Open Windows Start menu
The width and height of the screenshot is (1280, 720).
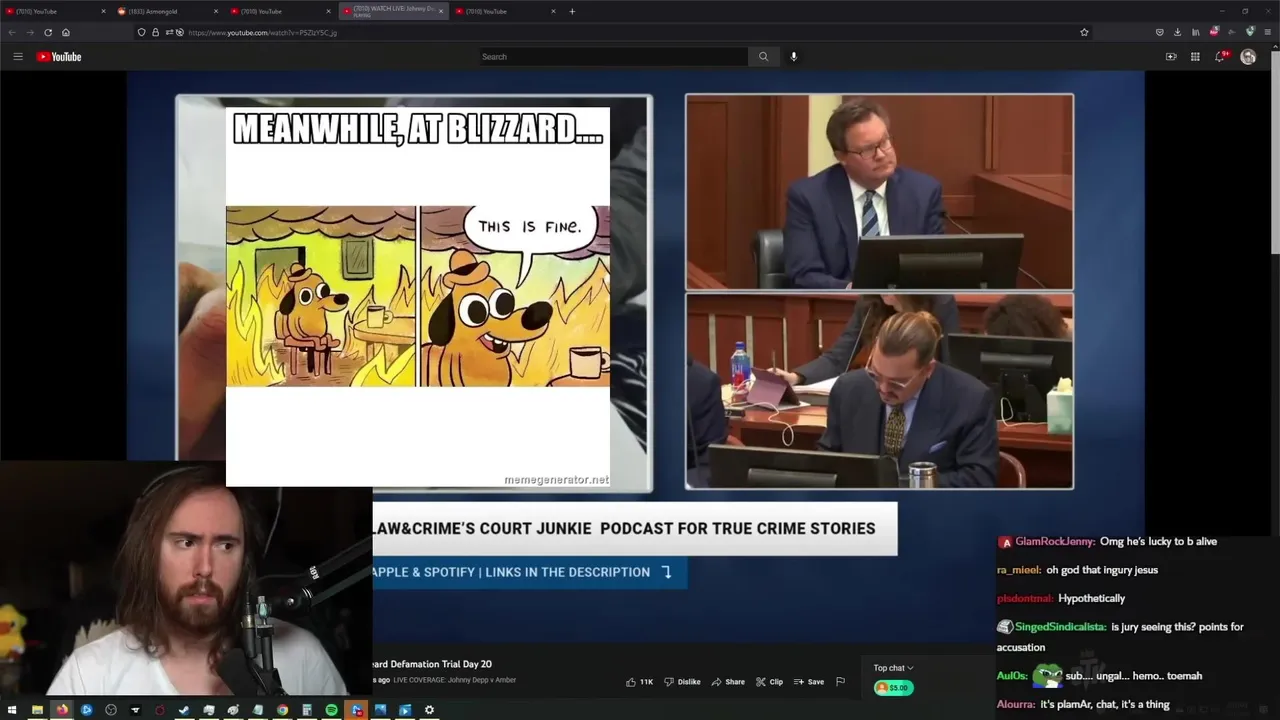click(x=12, y=710)
